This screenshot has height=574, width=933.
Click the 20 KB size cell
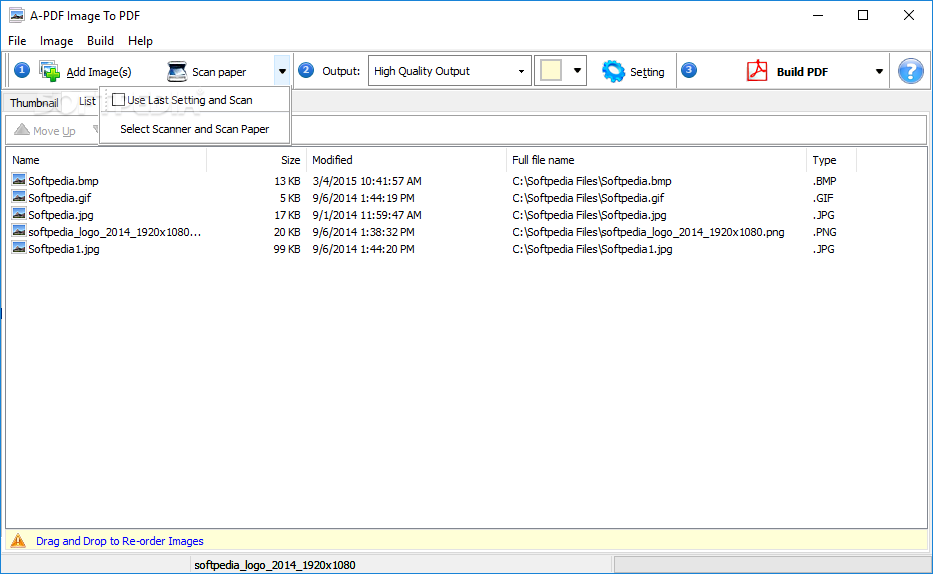point(287,232)
